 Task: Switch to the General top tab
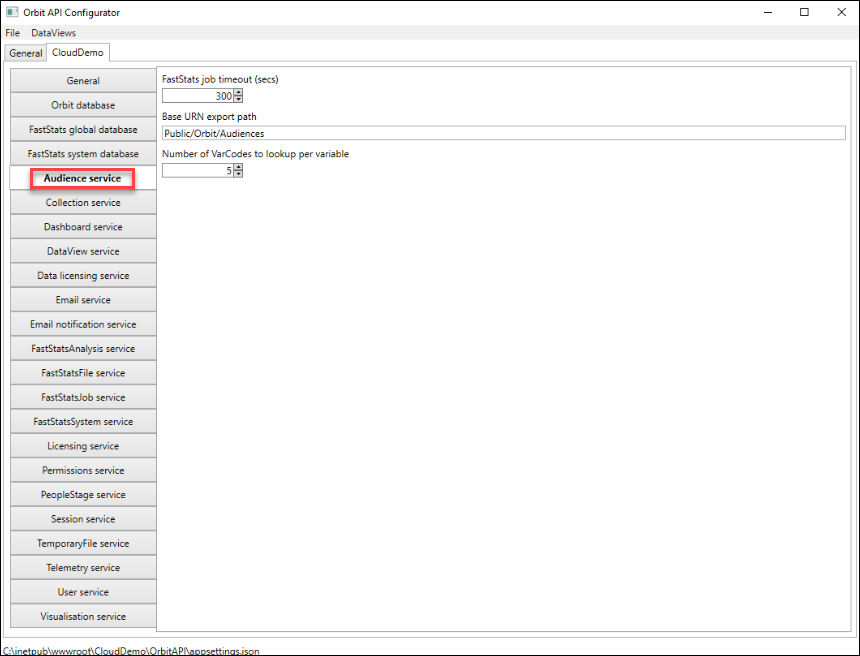26,53
